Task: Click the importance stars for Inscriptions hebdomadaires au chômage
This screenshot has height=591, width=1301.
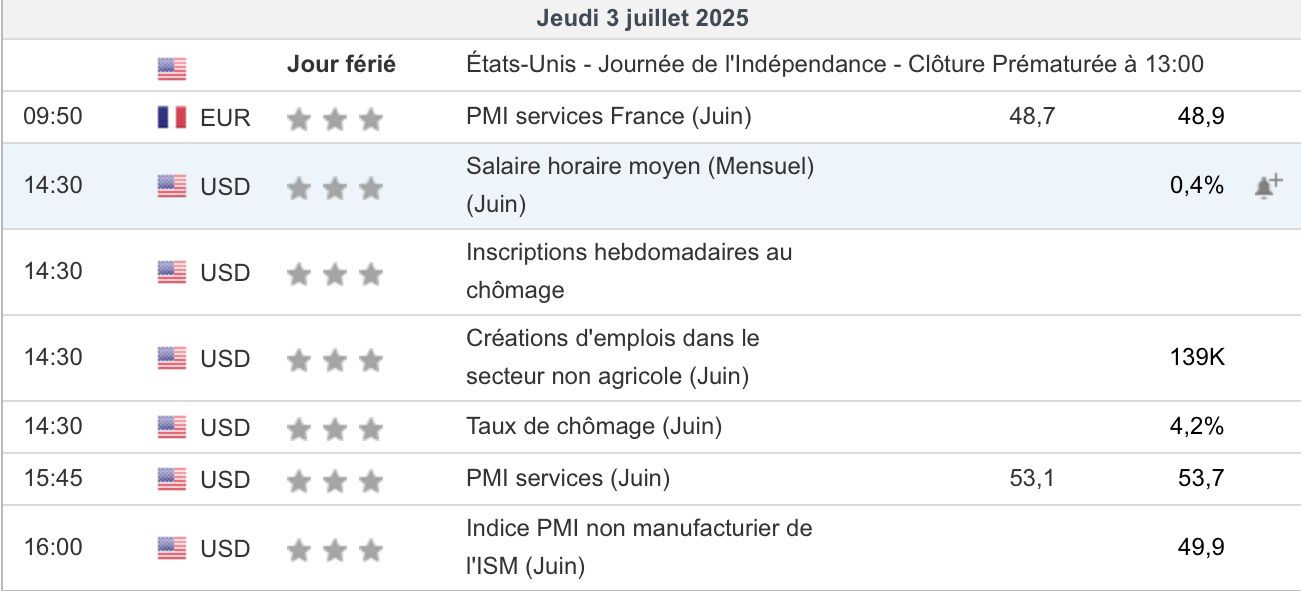Action: point(335,273)
